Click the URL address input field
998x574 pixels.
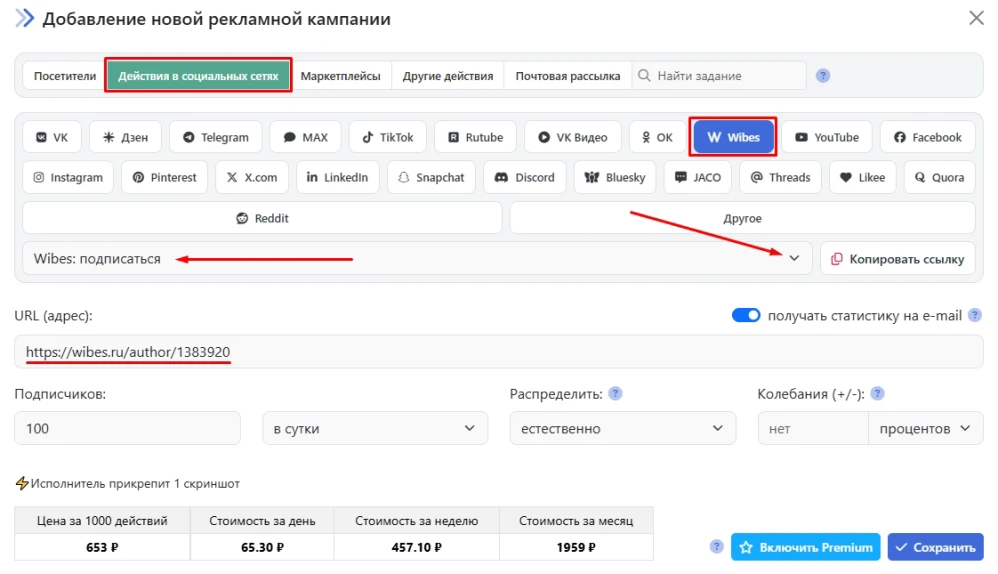499,351
